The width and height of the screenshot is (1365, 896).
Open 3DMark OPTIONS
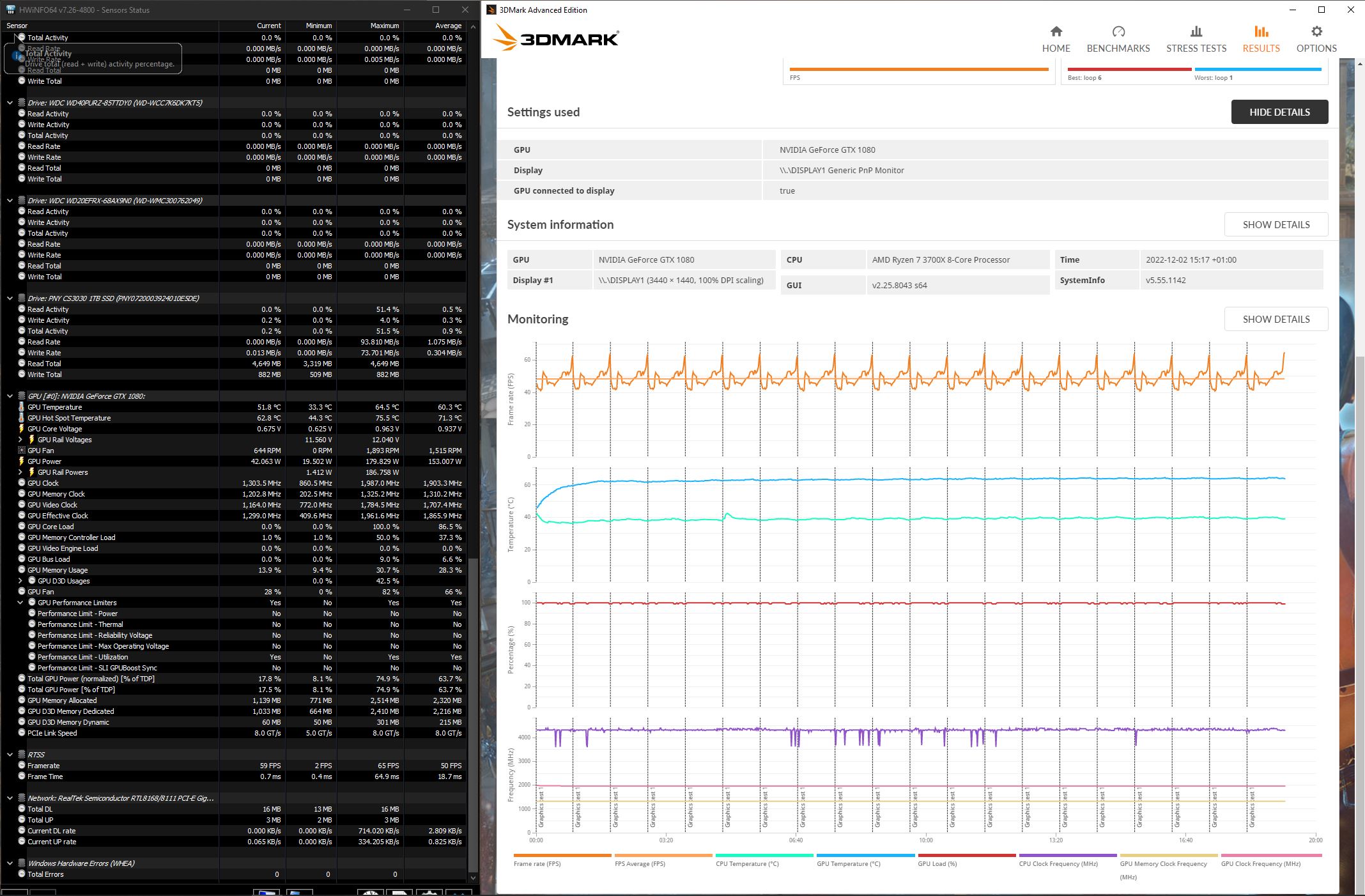[x=1316, y=39]
